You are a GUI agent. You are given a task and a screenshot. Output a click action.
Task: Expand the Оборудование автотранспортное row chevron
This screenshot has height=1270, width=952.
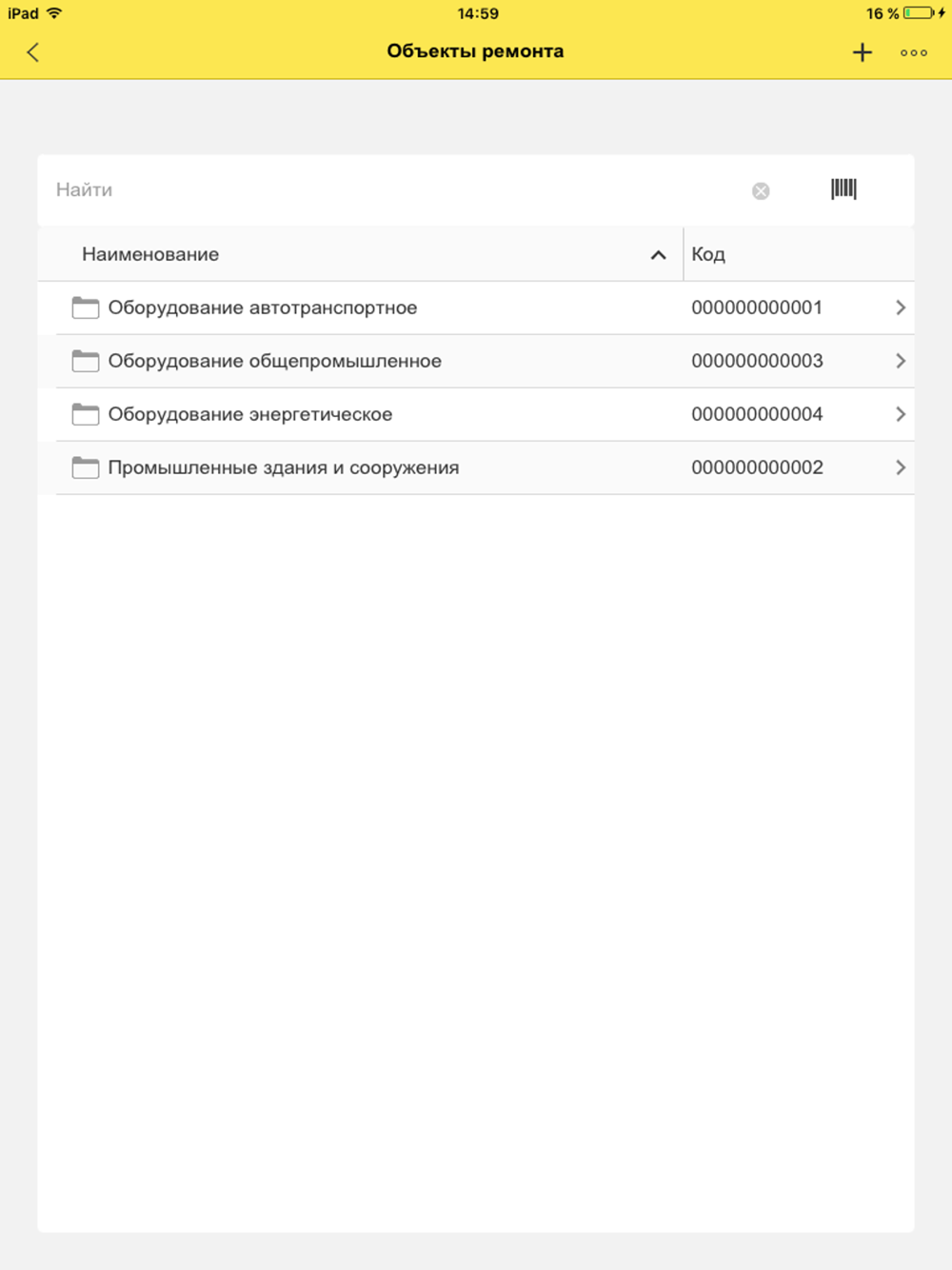pos(900,308)
